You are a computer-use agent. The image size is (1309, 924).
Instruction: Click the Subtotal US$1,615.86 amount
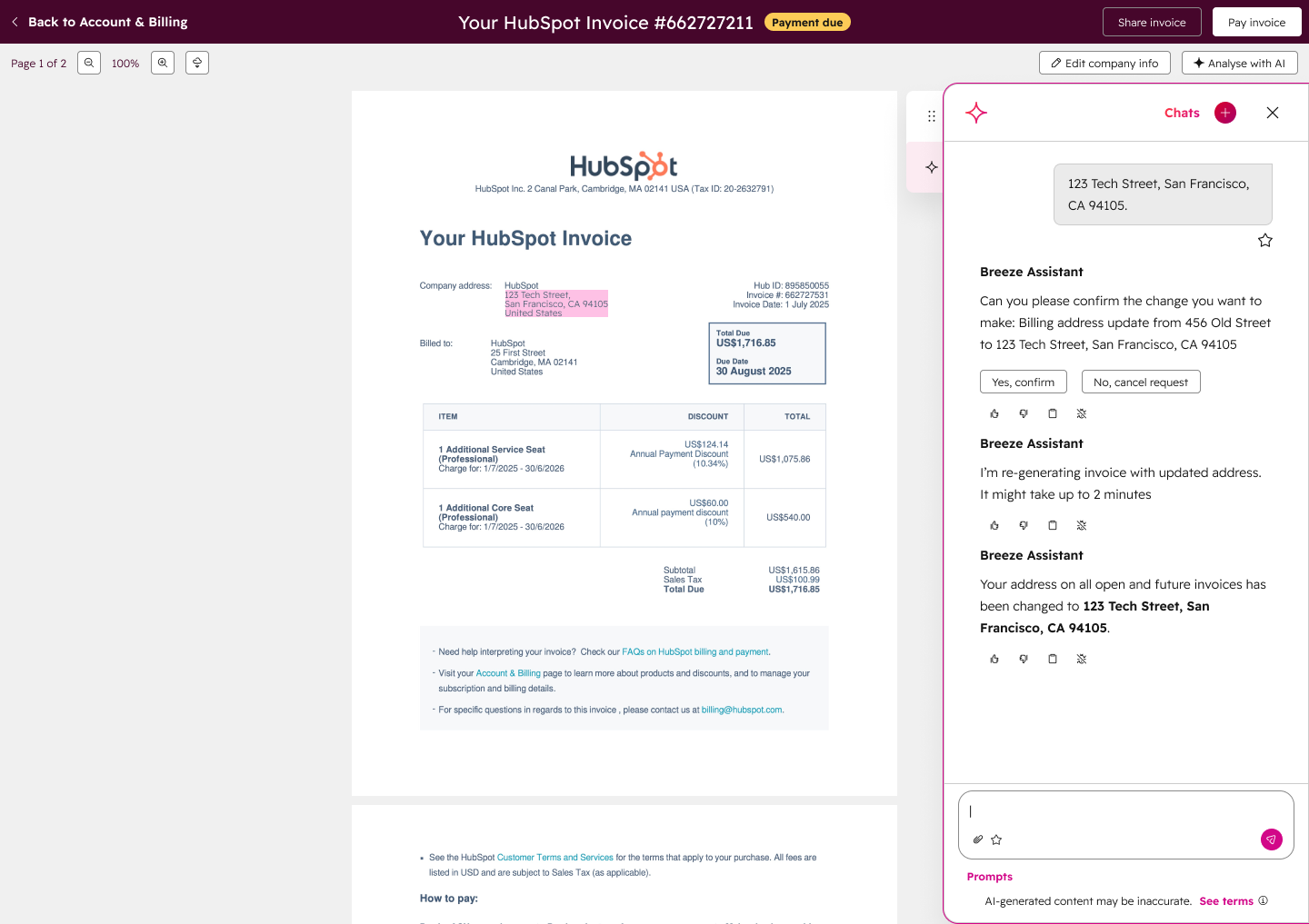[794, 571]
